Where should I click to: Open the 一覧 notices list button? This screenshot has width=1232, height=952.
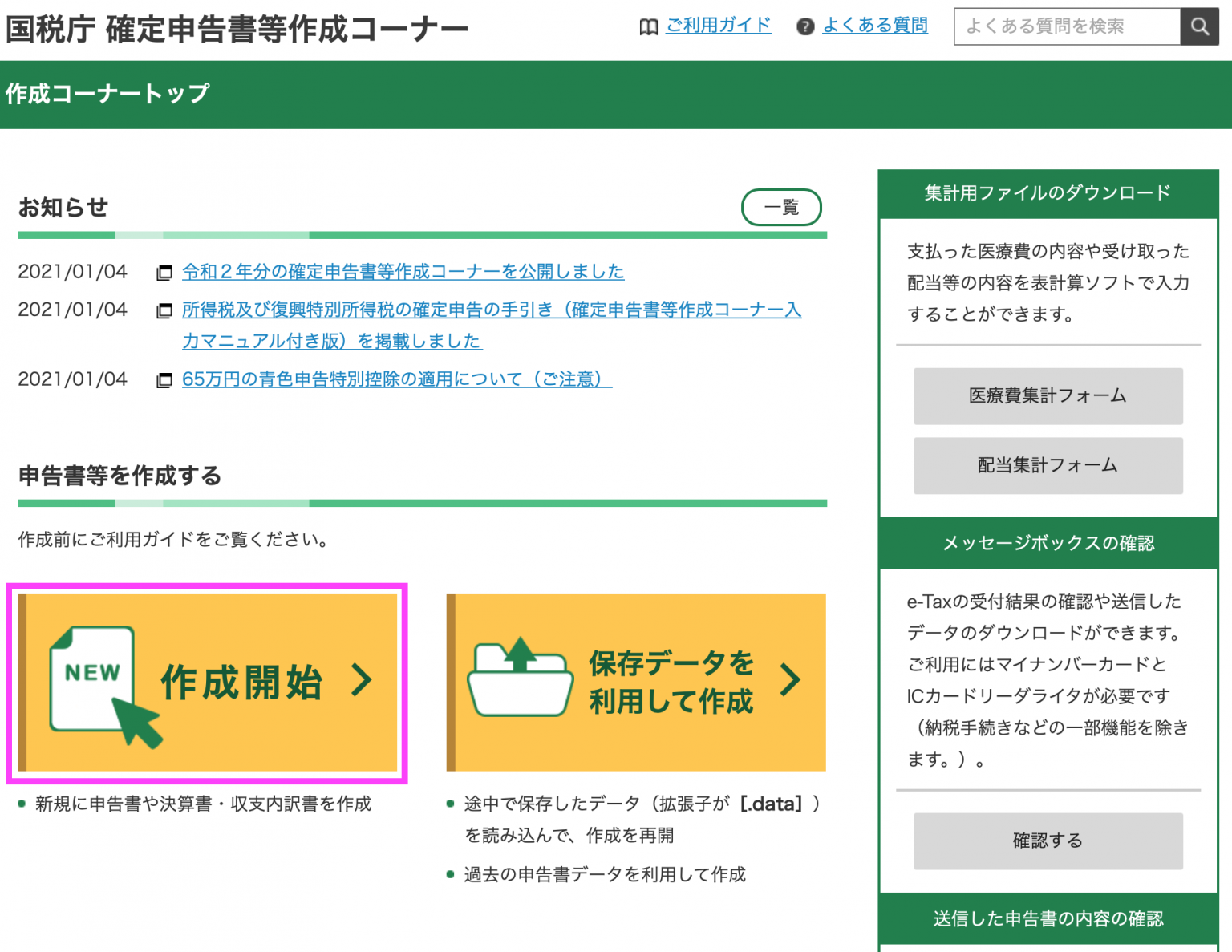pos(781,208)
